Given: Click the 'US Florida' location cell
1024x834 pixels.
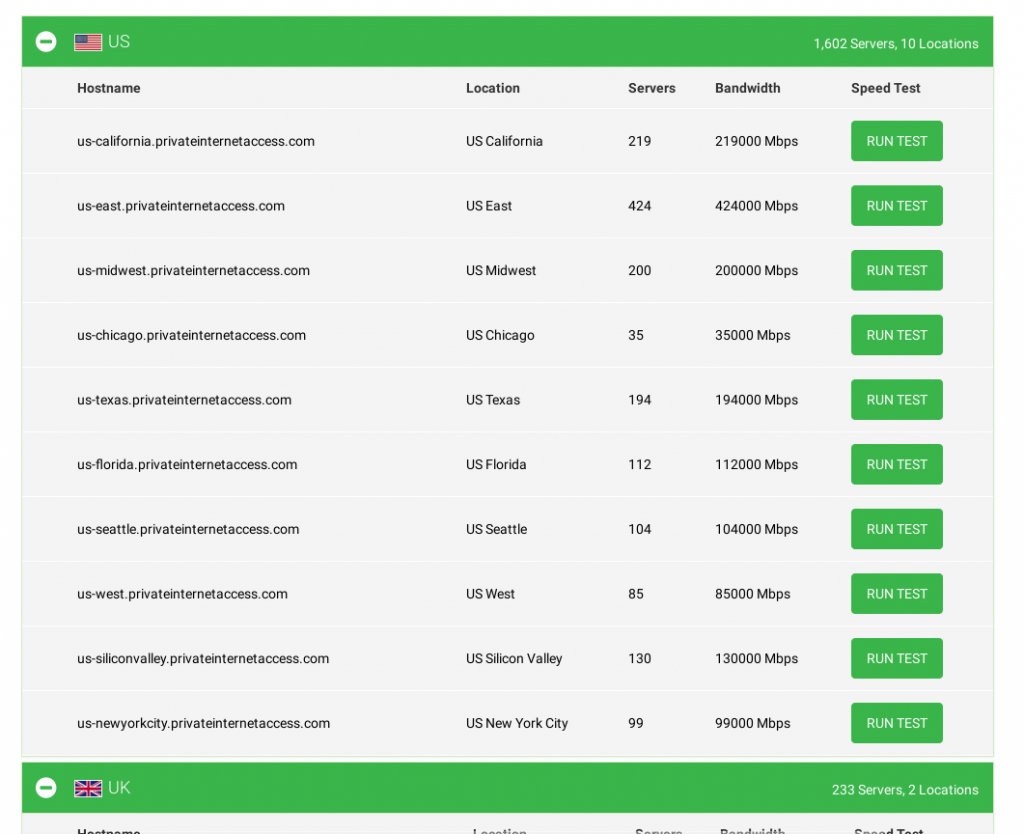Looking at the screenshot, I should click(x=496, y=464).
